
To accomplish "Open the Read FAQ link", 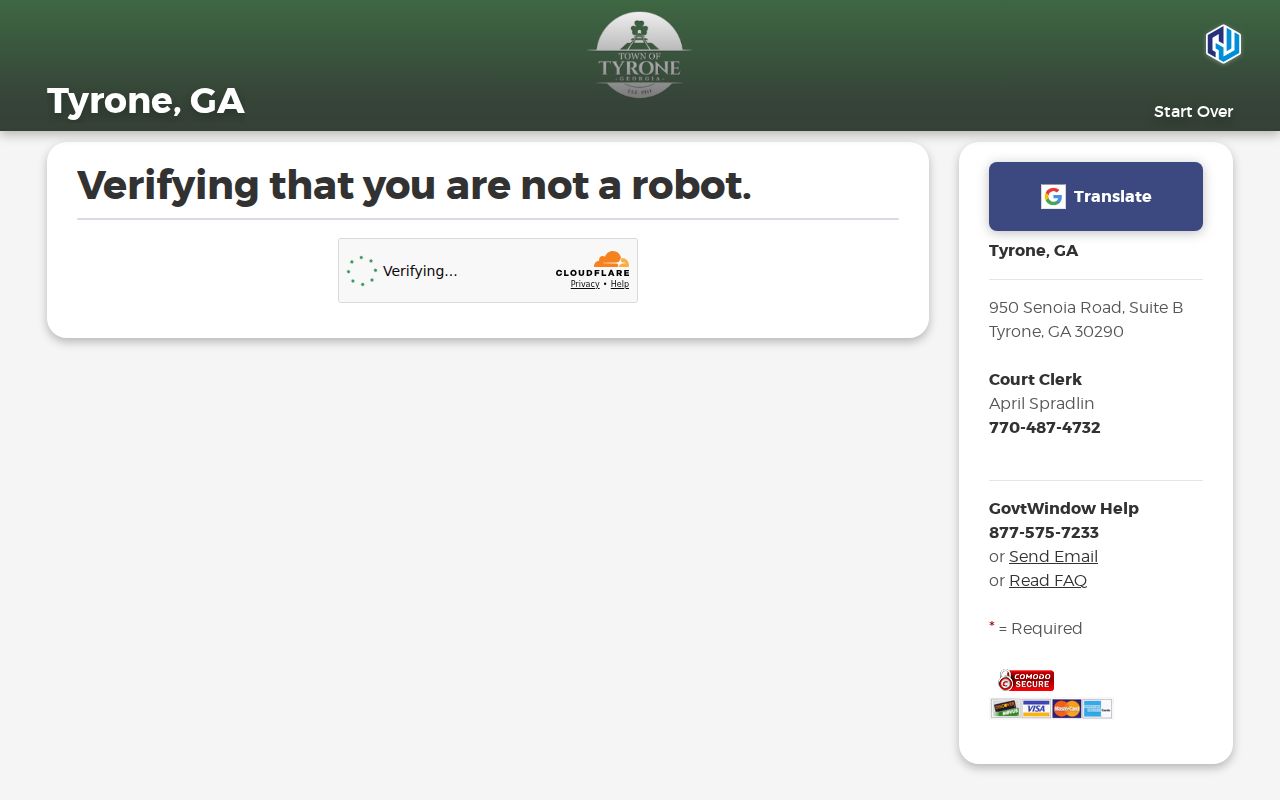I will click(x=1048, y=580).
